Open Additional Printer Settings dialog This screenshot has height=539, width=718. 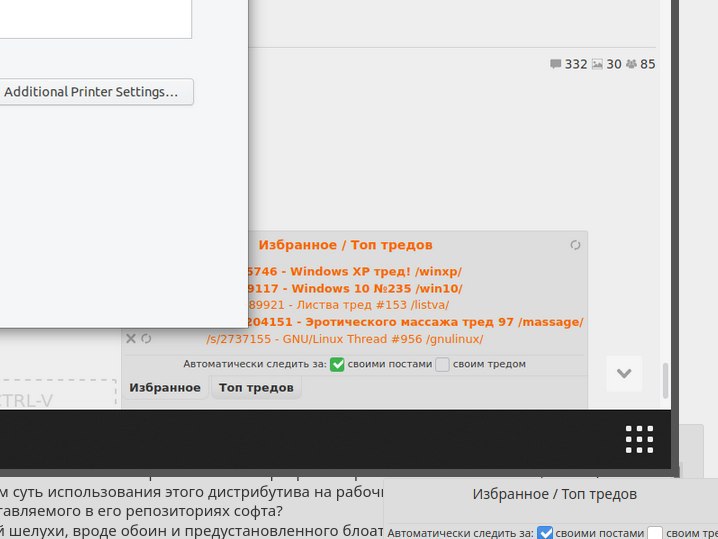(x=95, y=92)
